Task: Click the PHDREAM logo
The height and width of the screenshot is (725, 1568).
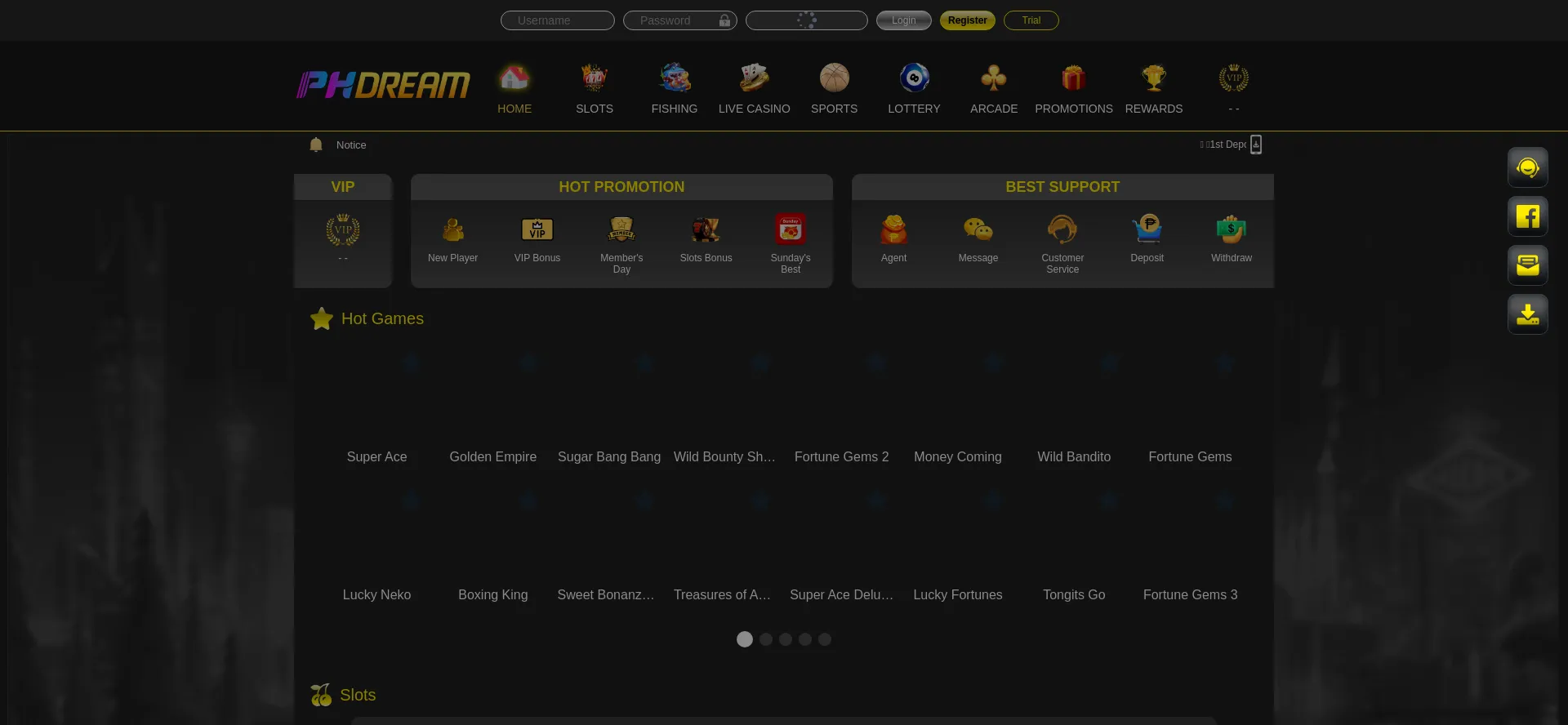Action: pos(383,84)
